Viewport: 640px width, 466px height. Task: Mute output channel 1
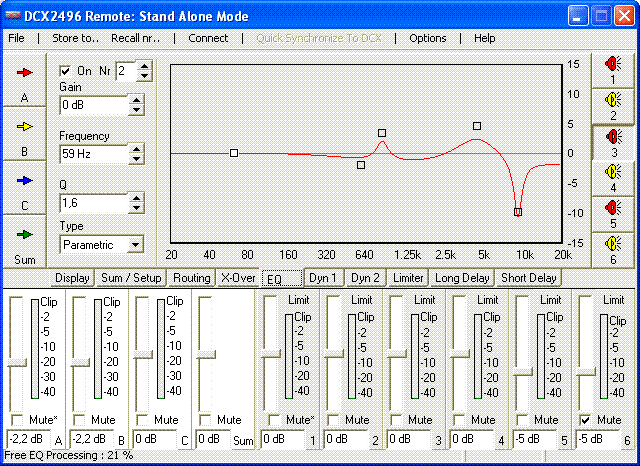[274, 420]
